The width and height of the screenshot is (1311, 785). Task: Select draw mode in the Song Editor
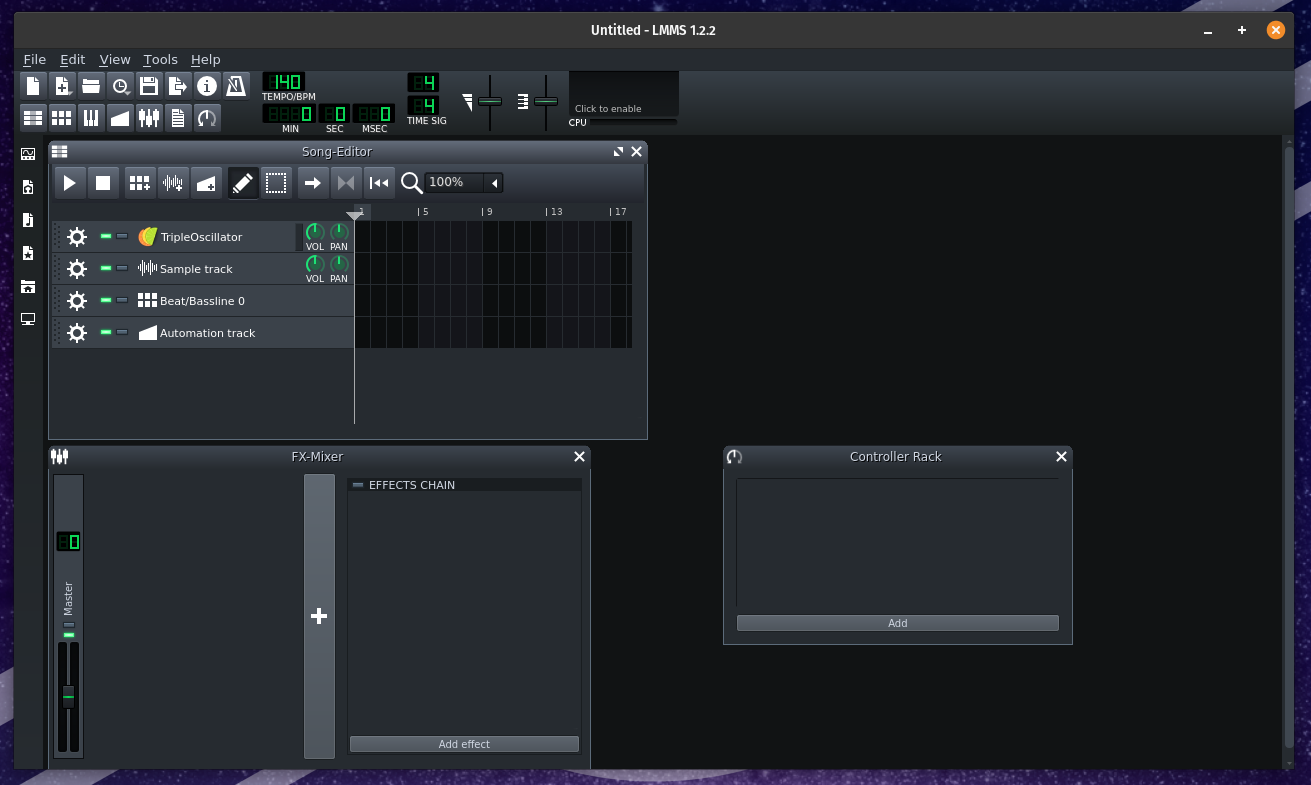coord(242,183)
